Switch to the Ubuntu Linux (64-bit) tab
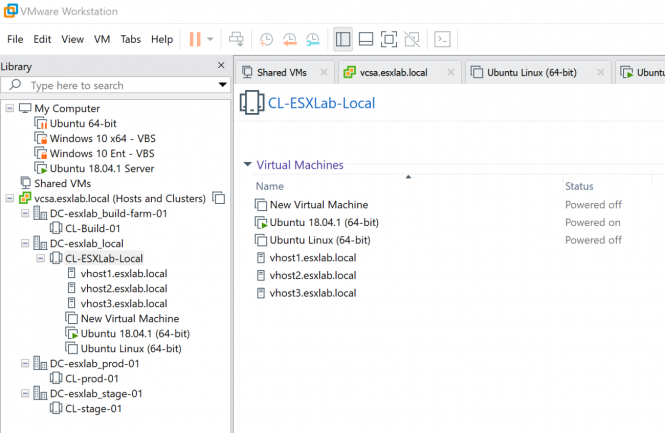The image size is (665, 433). click(531, 73)
